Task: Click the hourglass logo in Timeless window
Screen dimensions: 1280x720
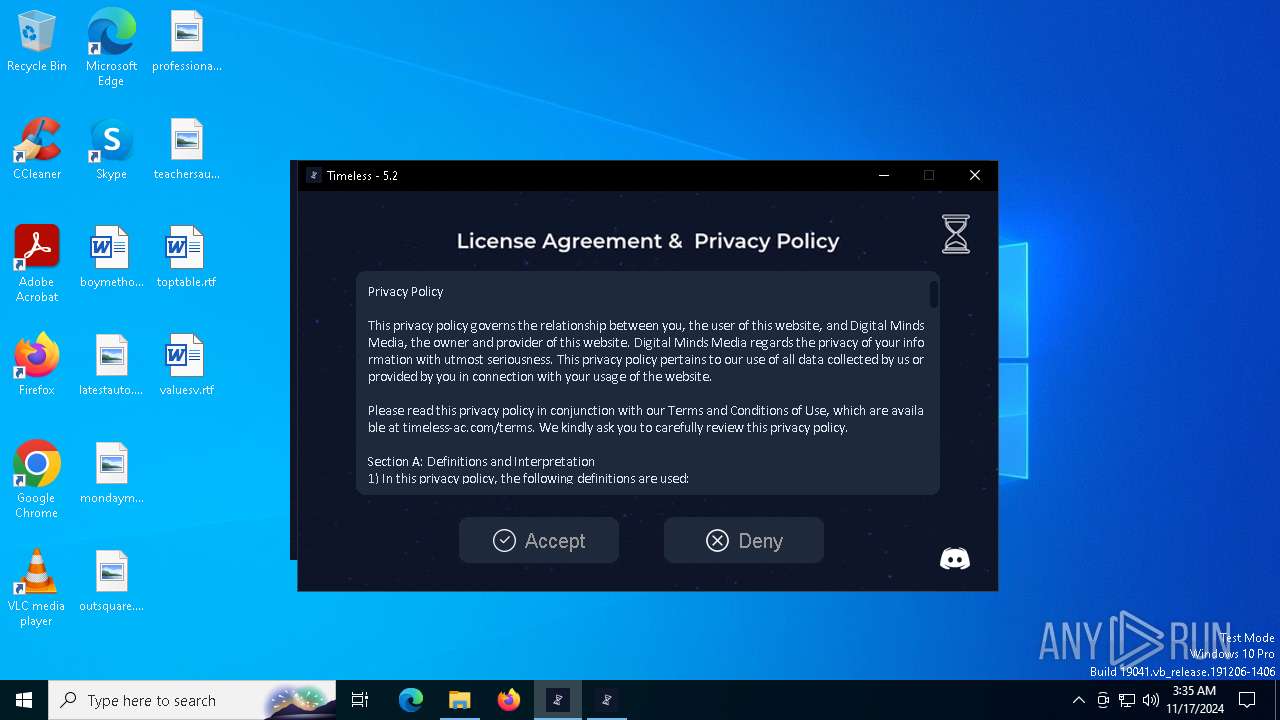Action: pos(956,234)
